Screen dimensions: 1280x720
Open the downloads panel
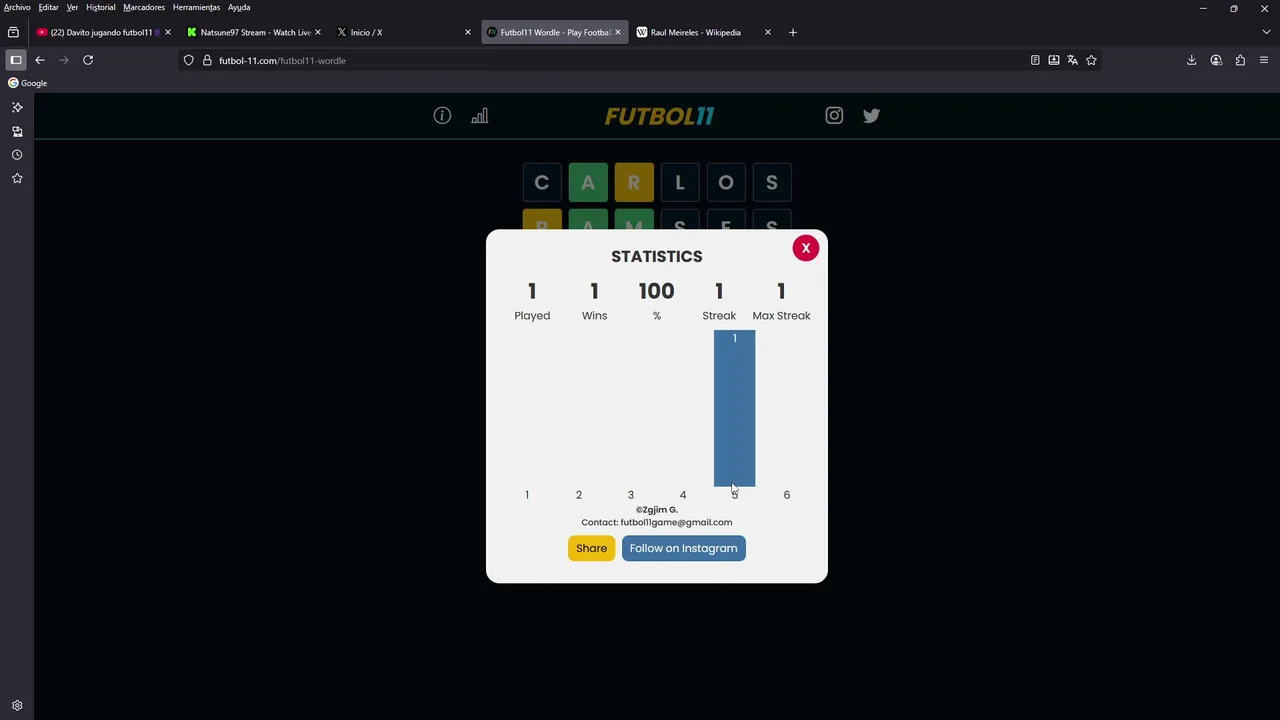click(1192, 60)
